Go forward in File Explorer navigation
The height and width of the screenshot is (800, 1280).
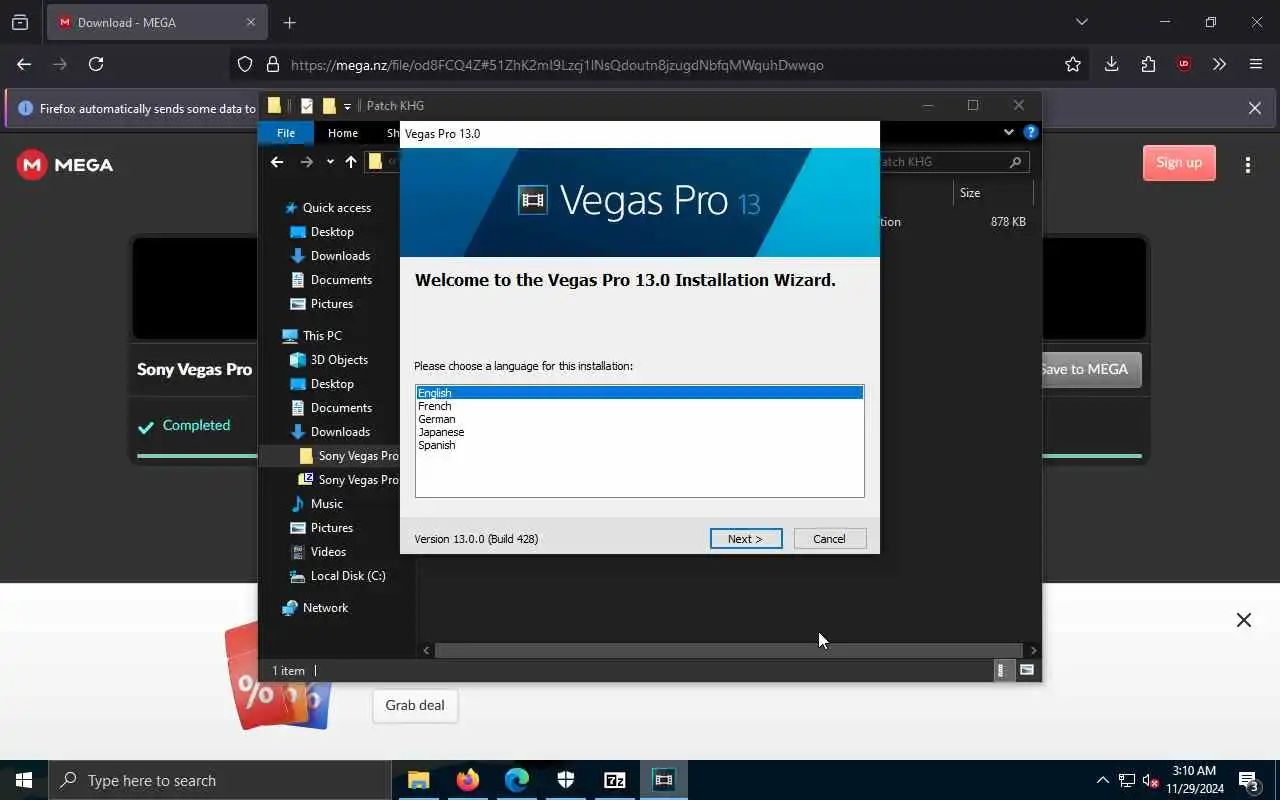(x=307, y=162)
